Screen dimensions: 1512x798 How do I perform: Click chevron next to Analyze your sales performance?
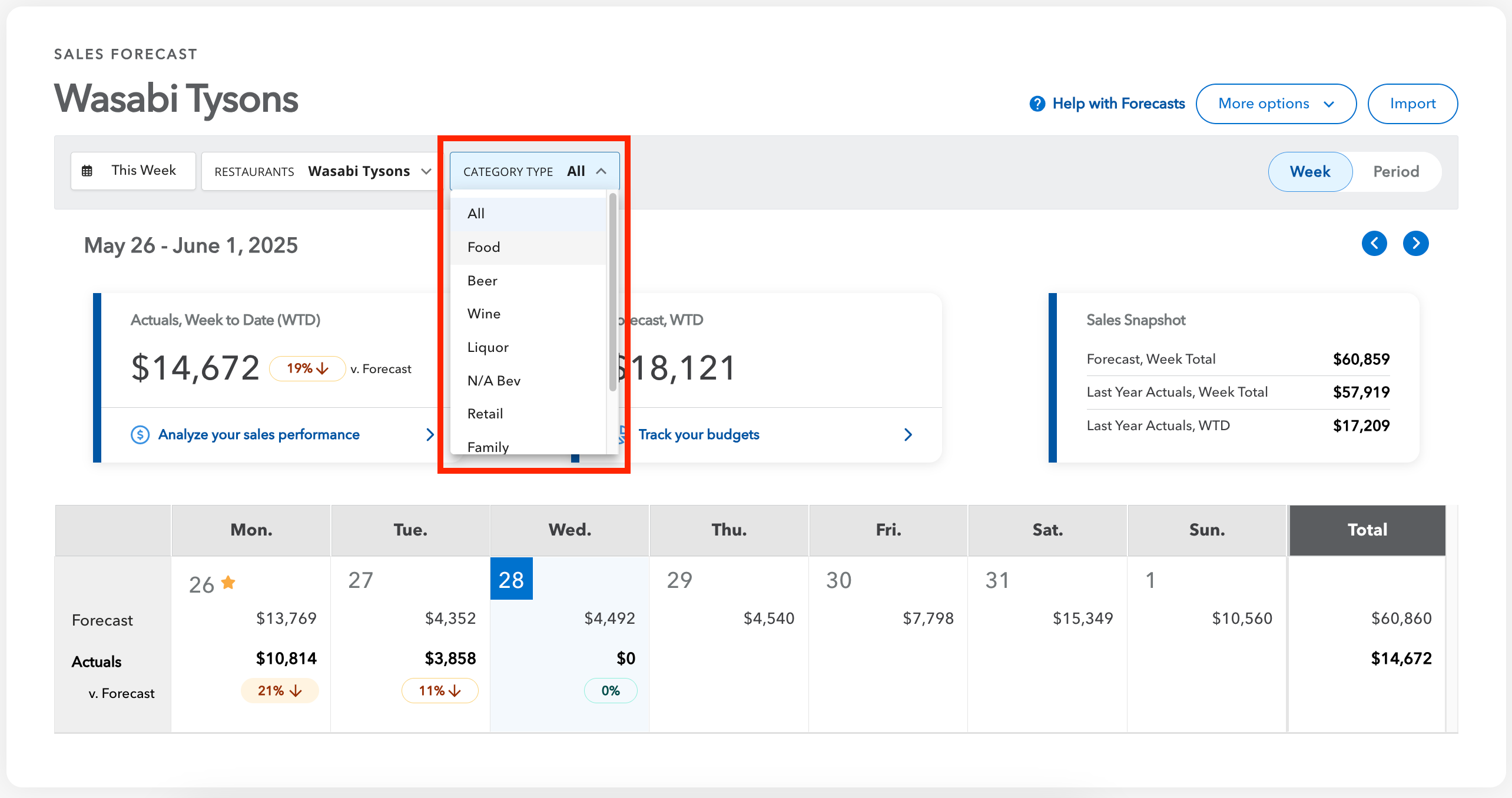(430, 435)
